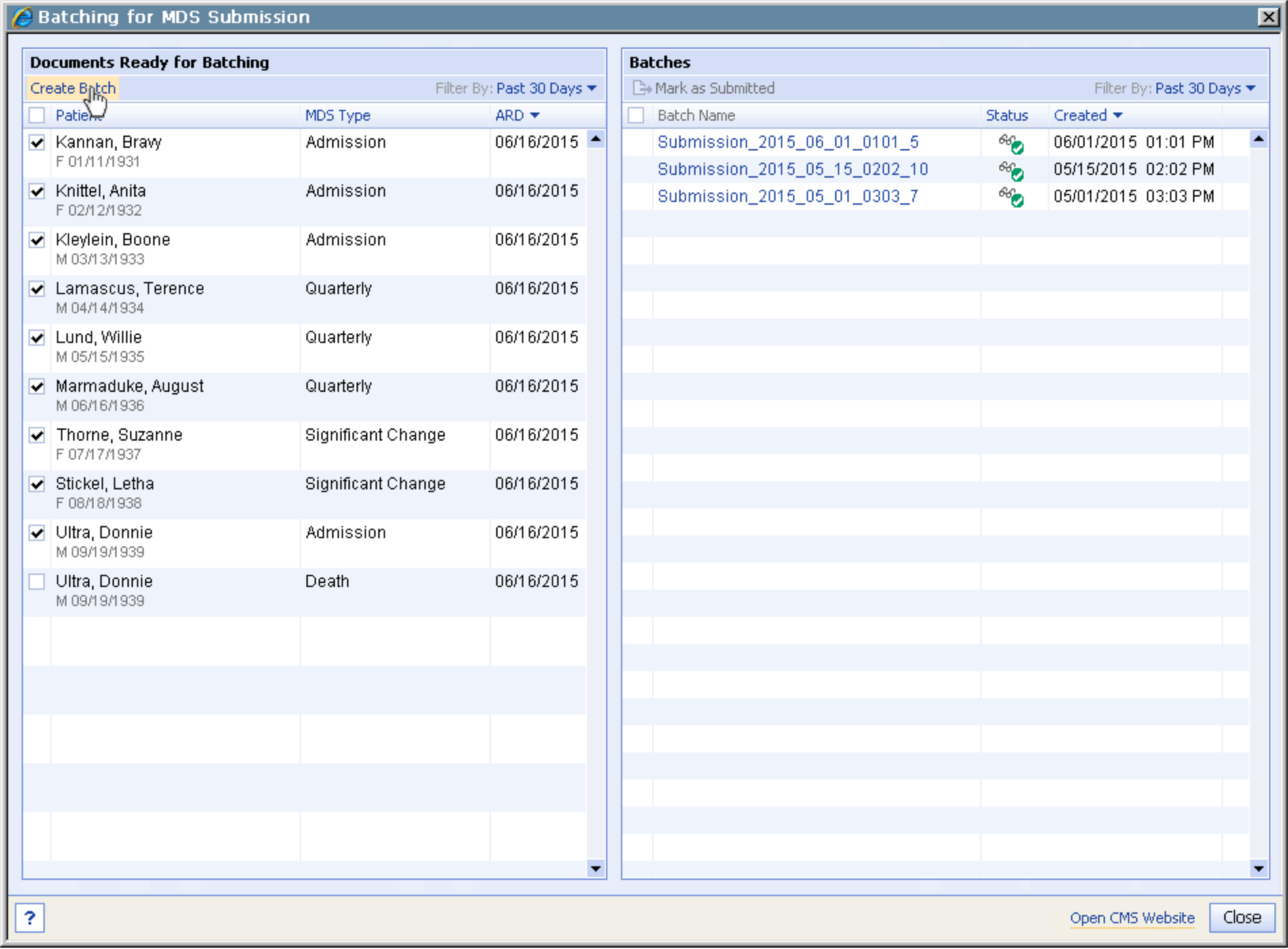This screenshot has width=1288, height=949.
Task: Click status icon for Submission_2015_05_15_0202_10
Action: point(1011,170)
